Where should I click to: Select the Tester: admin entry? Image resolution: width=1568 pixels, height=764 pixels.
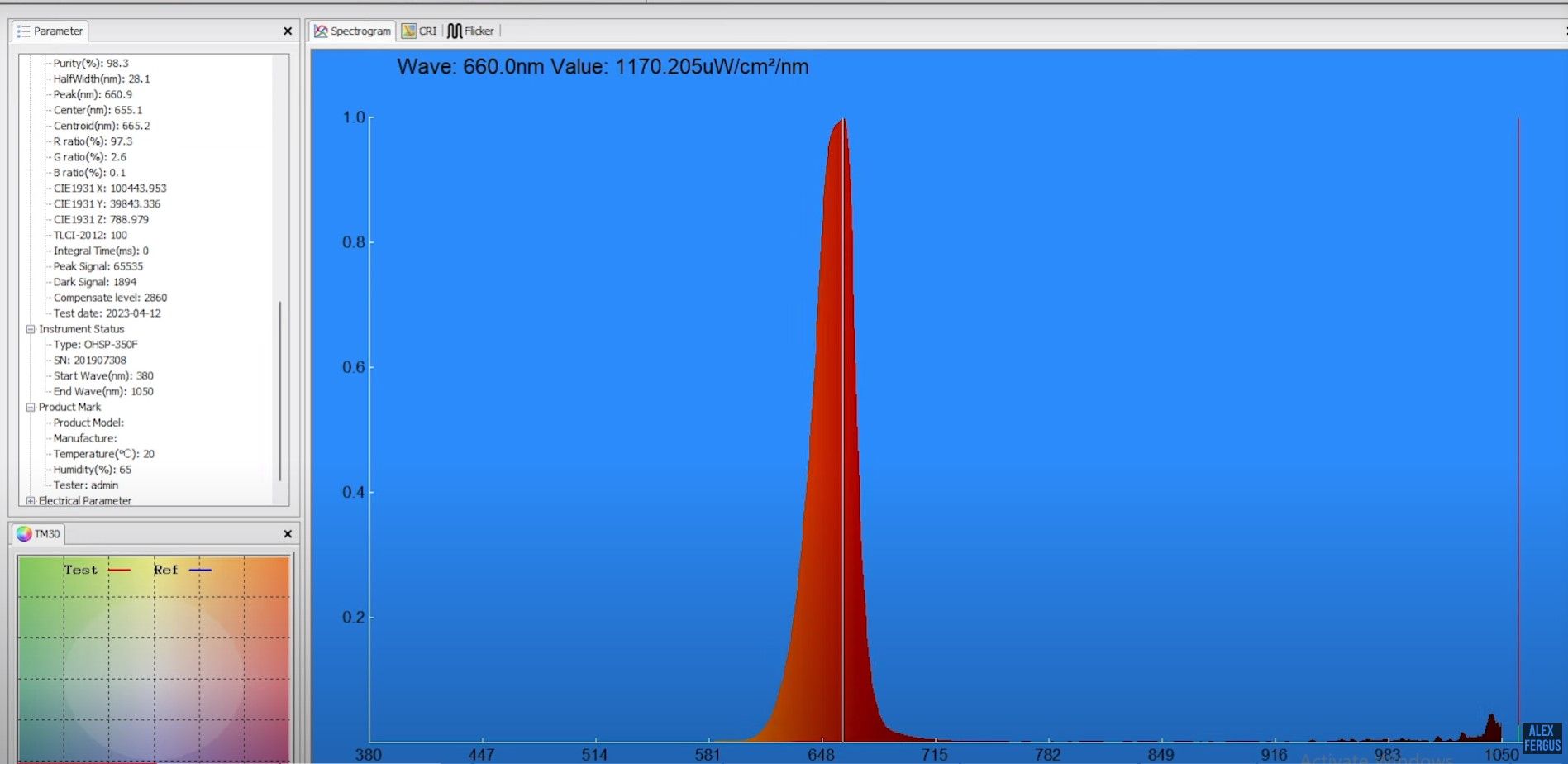[86, 485]
